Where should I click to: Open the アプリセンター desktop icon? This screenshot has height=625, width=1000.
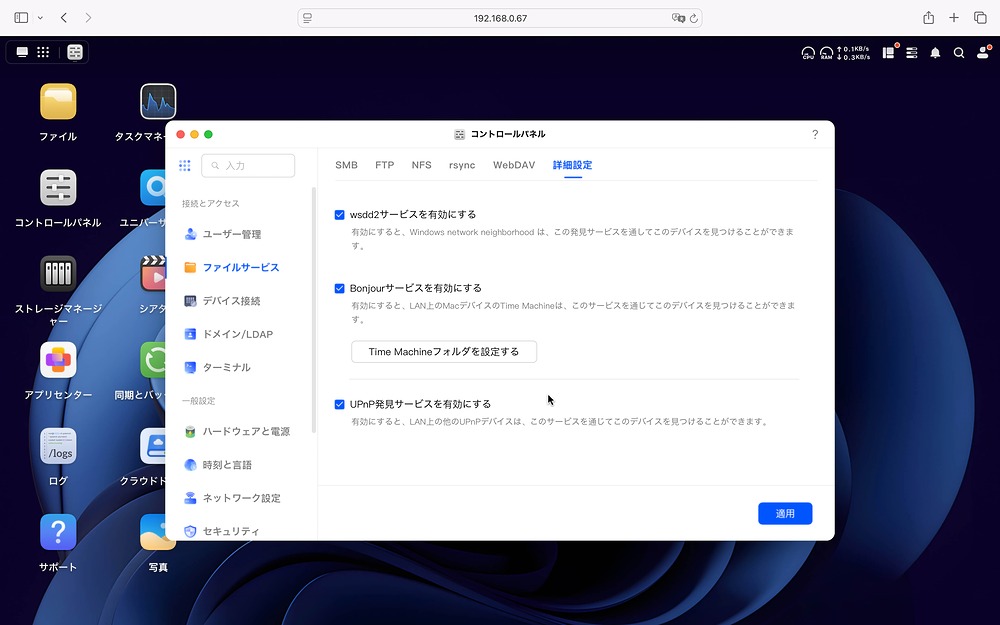pos(57,360)
